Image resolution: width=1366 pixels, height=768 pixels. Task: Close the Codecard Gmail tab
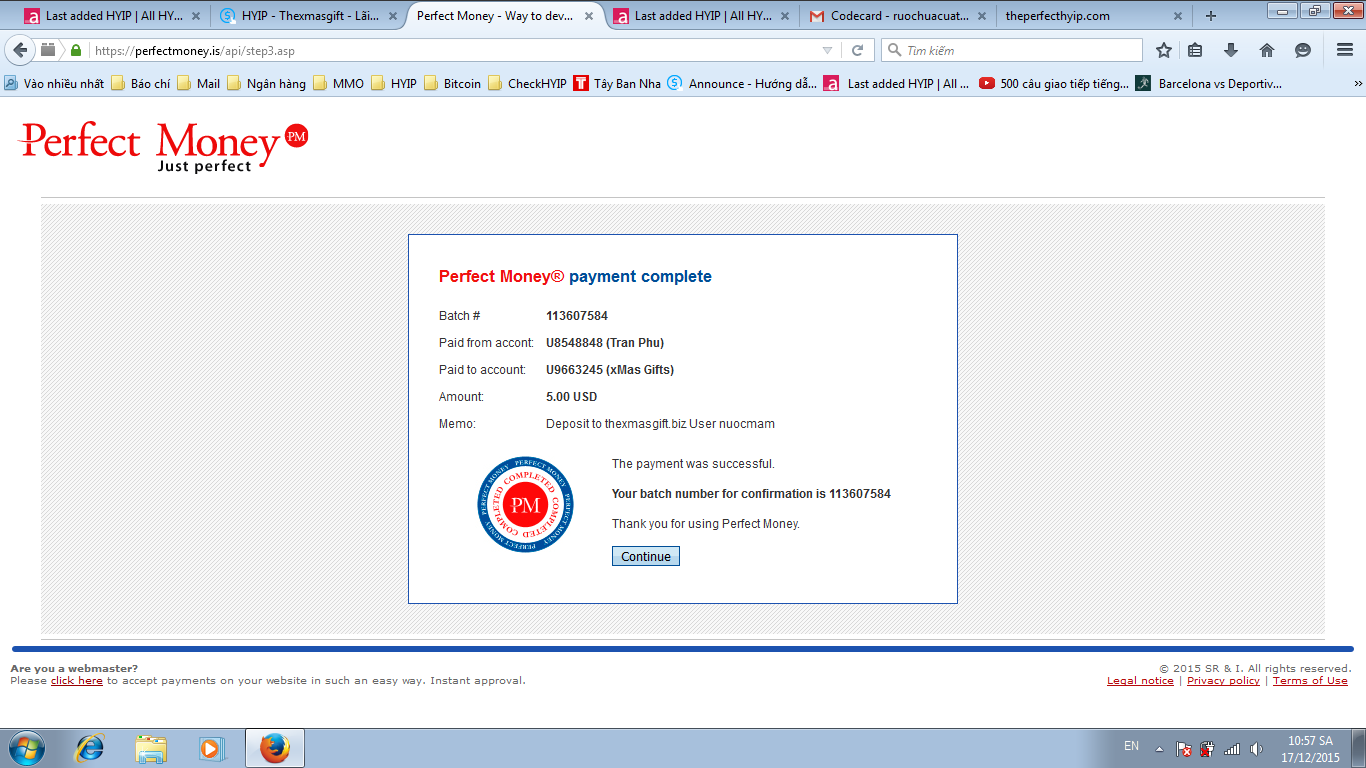tap(982, 16)
